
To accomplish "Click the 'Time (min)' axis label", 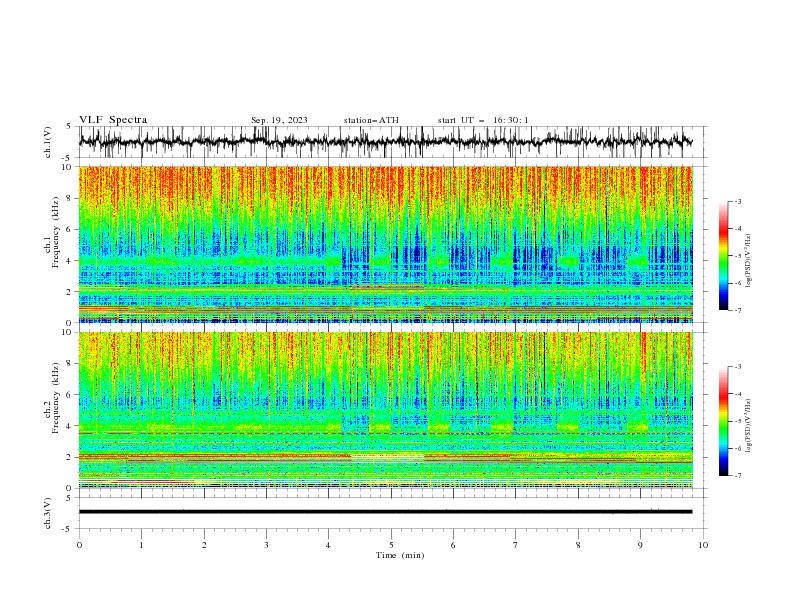I will (x=400, y=555).
